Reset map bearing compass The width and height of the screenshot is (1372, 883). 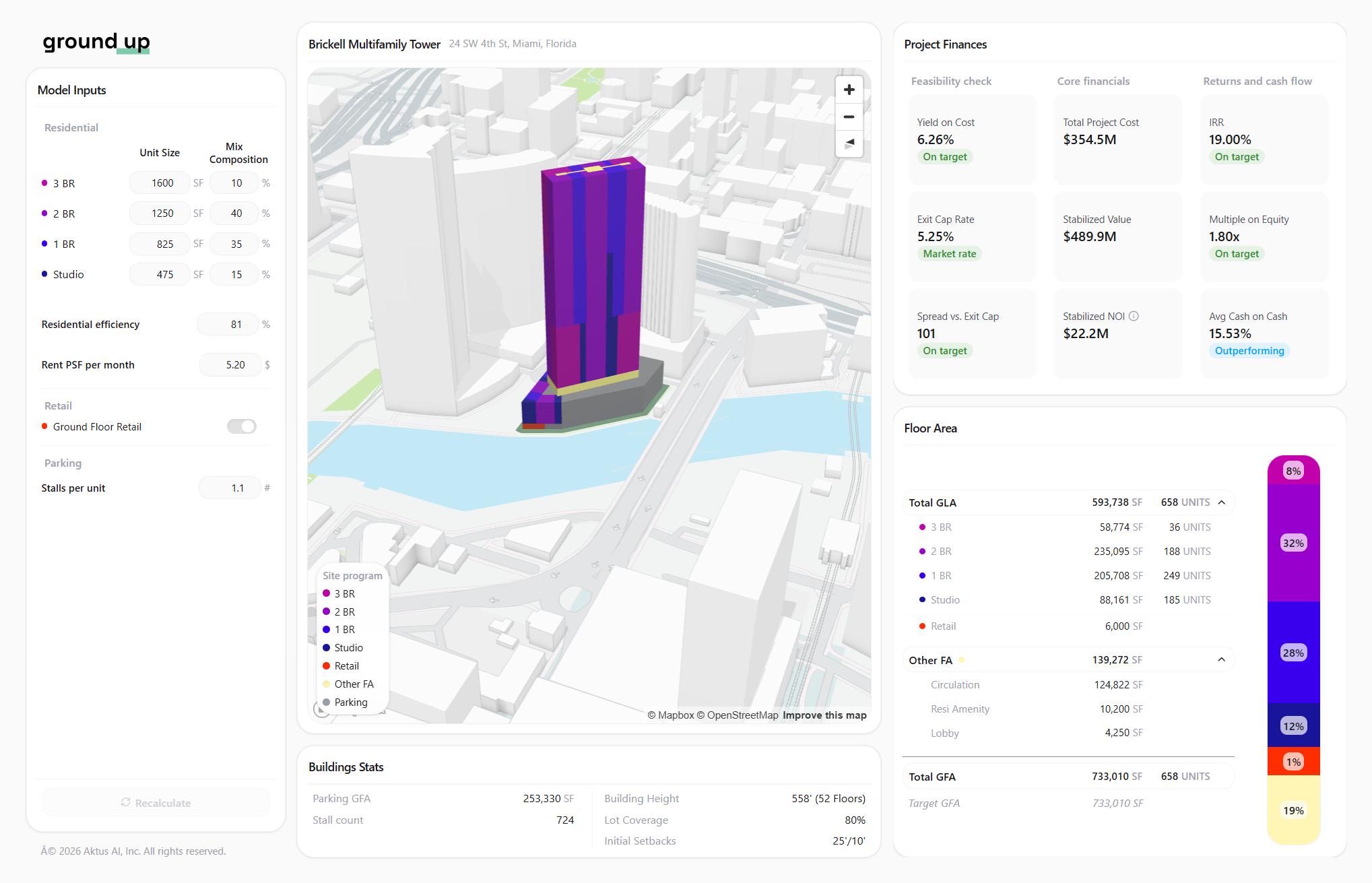pyautogui.click(x=849, y=143)
